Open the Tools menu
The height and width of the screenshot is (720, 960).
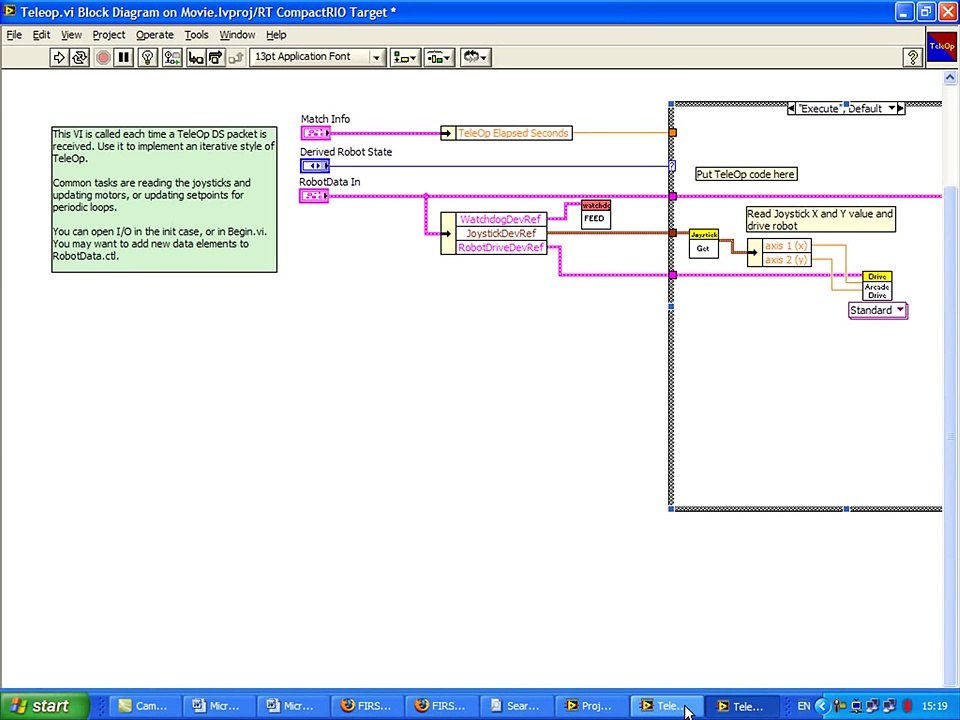[197, 35]
